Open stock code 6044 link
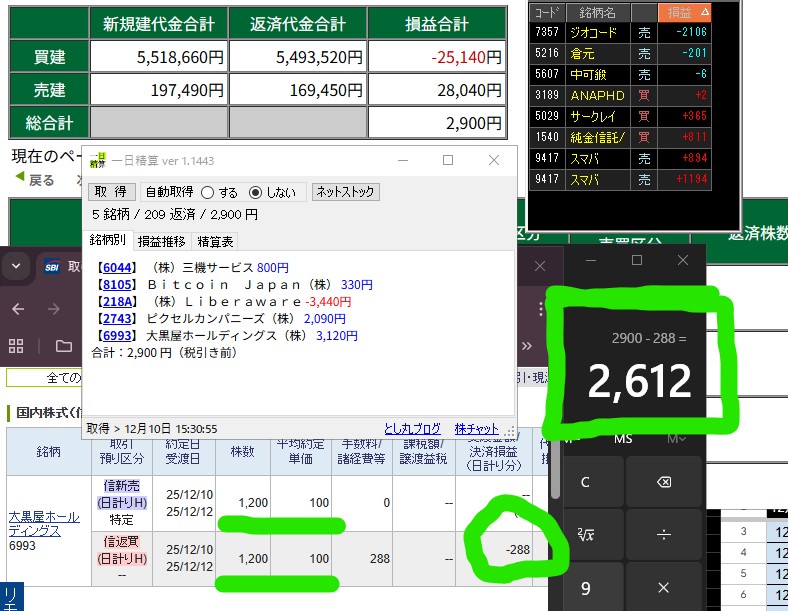This screenshot has width=788, height=611. (116, 268)
